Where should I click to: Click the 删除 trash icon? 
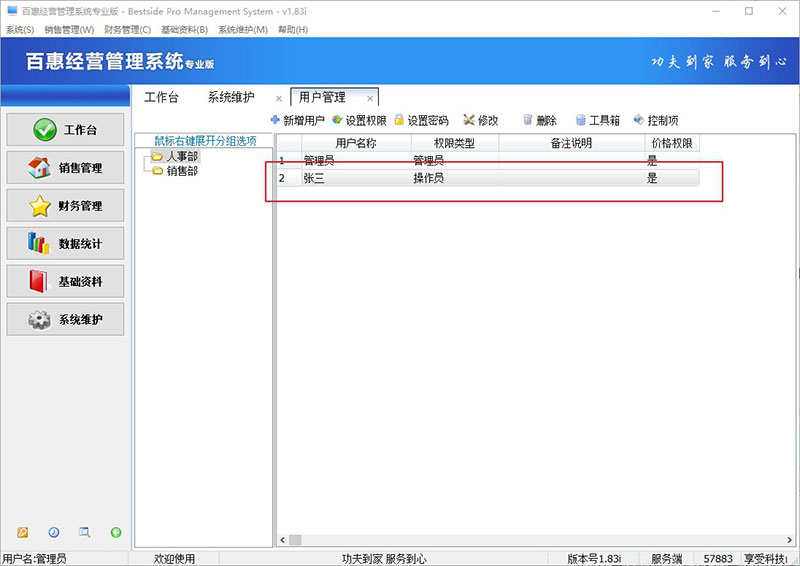pyautogui.click(x=528, y=120)
